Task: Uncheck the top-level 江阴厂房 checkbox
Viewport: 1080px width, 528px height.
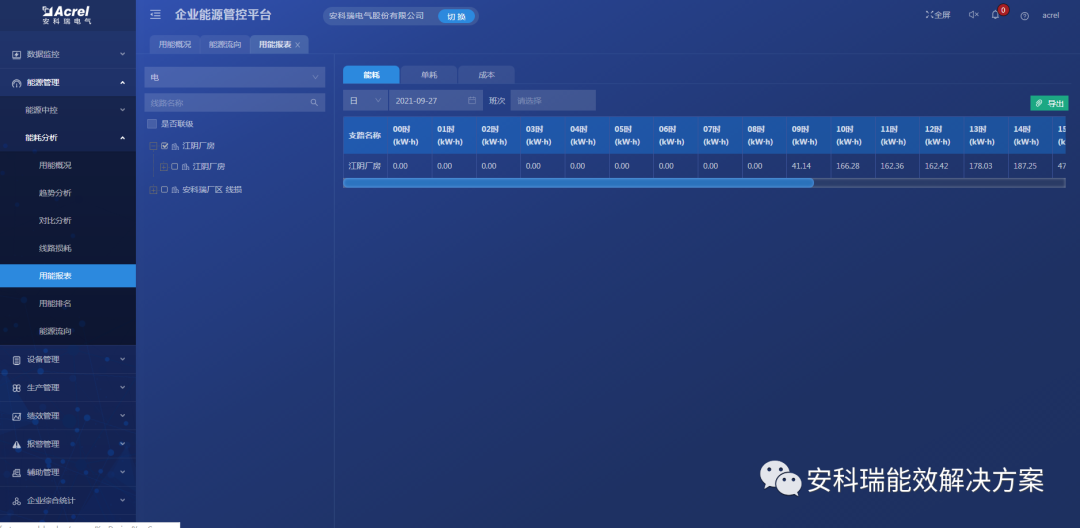Action: (165, 146)
